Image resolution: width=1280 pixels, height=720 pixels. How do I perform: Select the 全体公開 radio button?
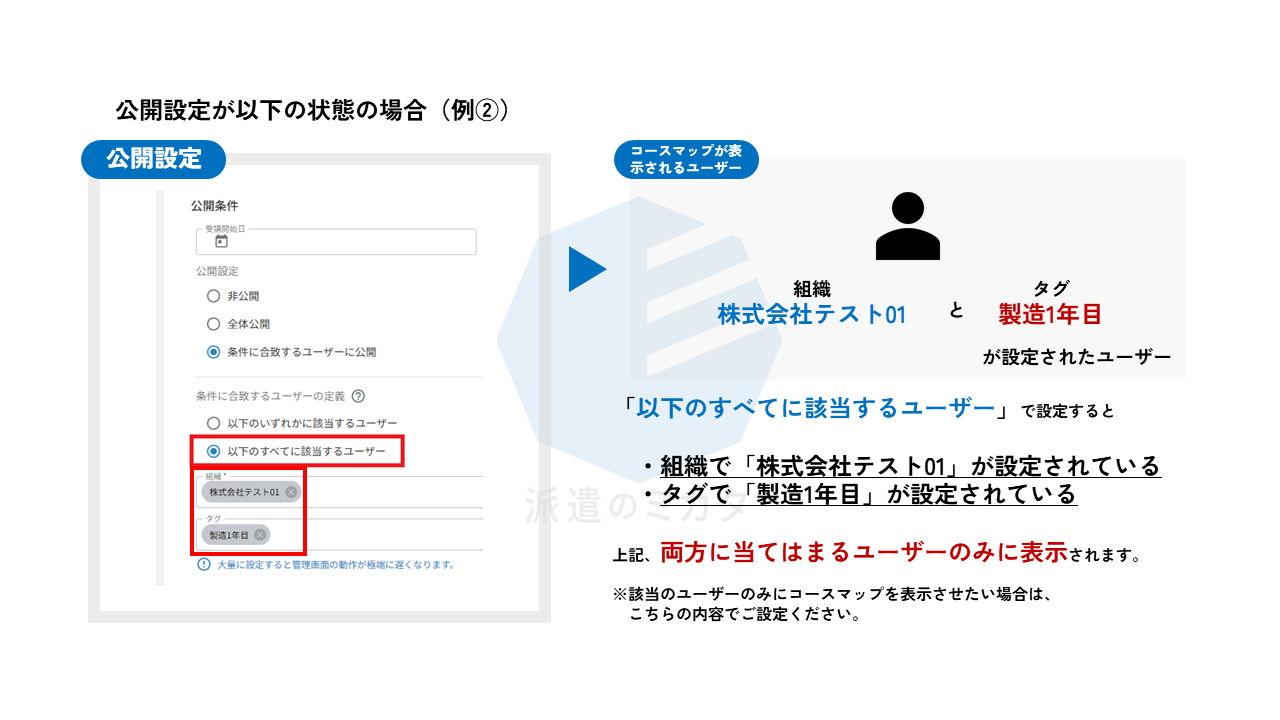(x=213, y=324)
